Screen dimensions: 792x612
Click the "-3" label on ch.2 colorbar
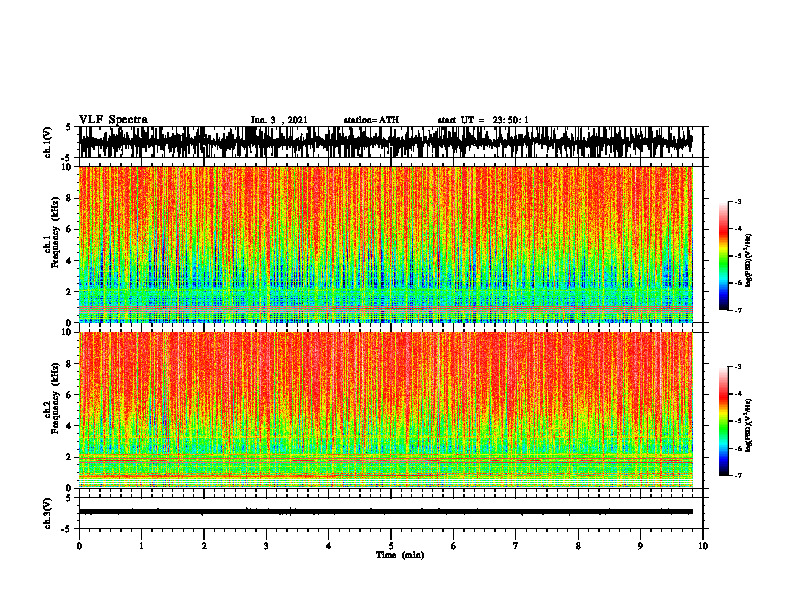tap(737, 367)
